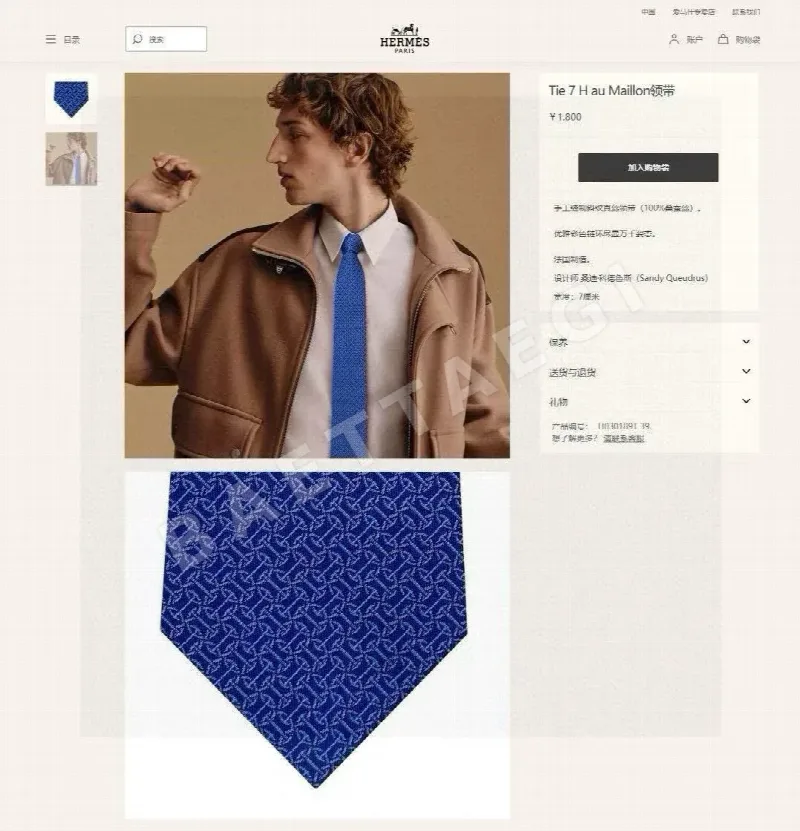Select the model photo thumbnail
Image resolution: width=800 pixels, height=831 pixels.
click(x=71, y=158)
